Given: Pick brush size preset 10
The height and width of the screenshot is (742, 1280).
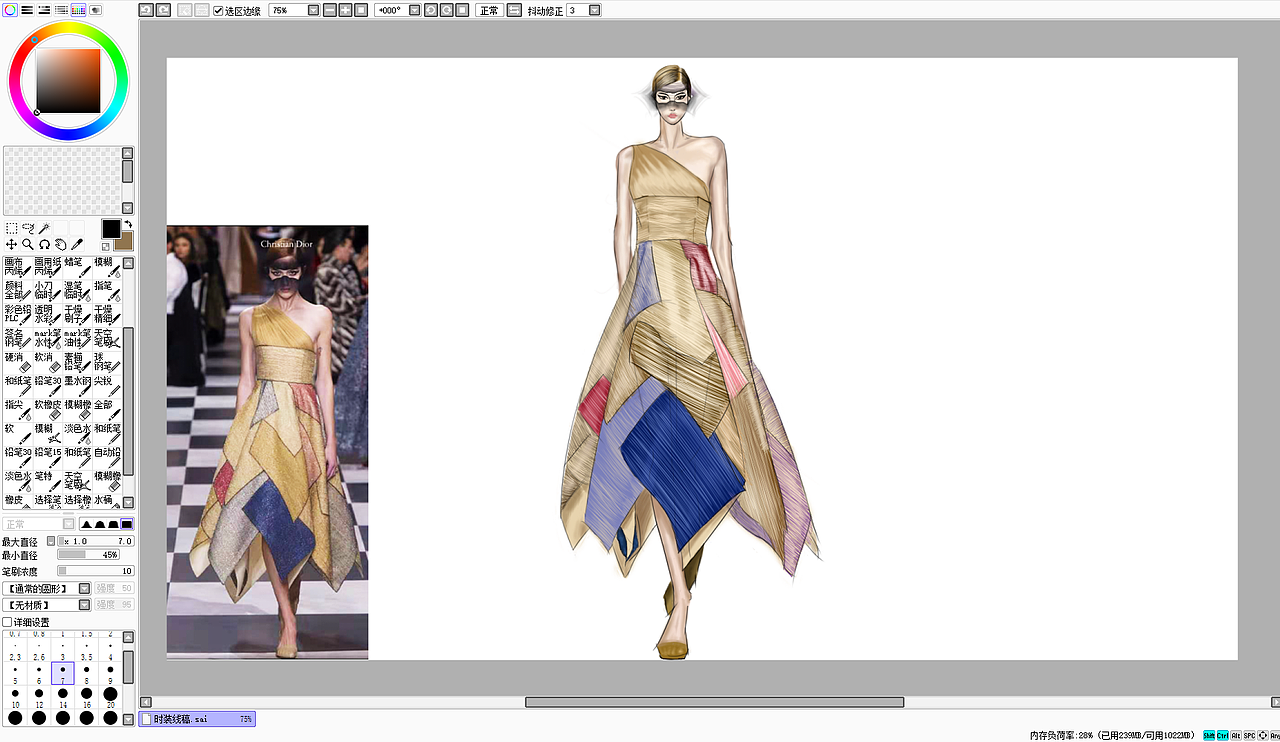Looking at the screenshot, I should (15, 697).
